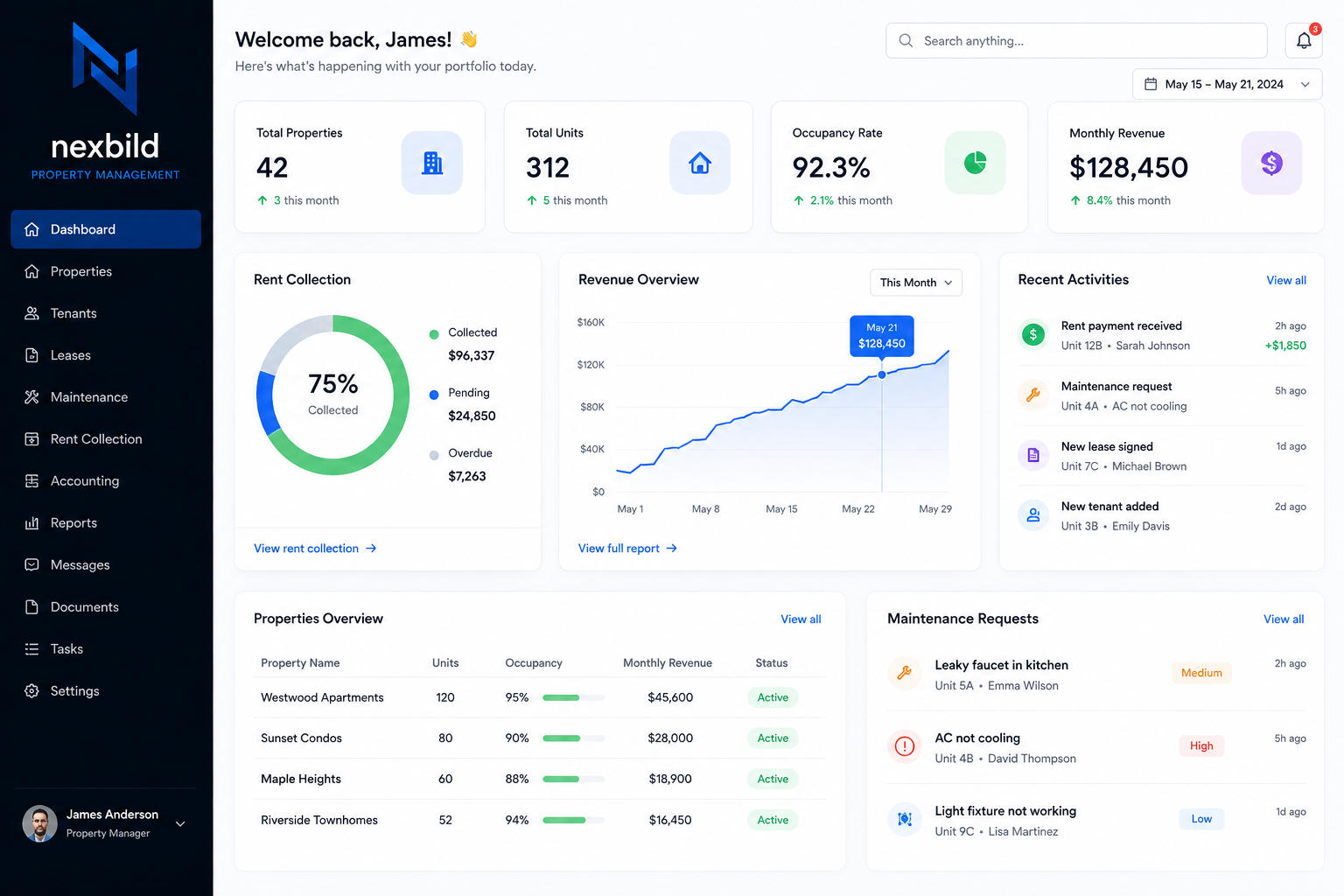Click the Monthly Revenue dollar icon
The width and height of the screenshot is (1344, 896).
[x=1271, y=163]
